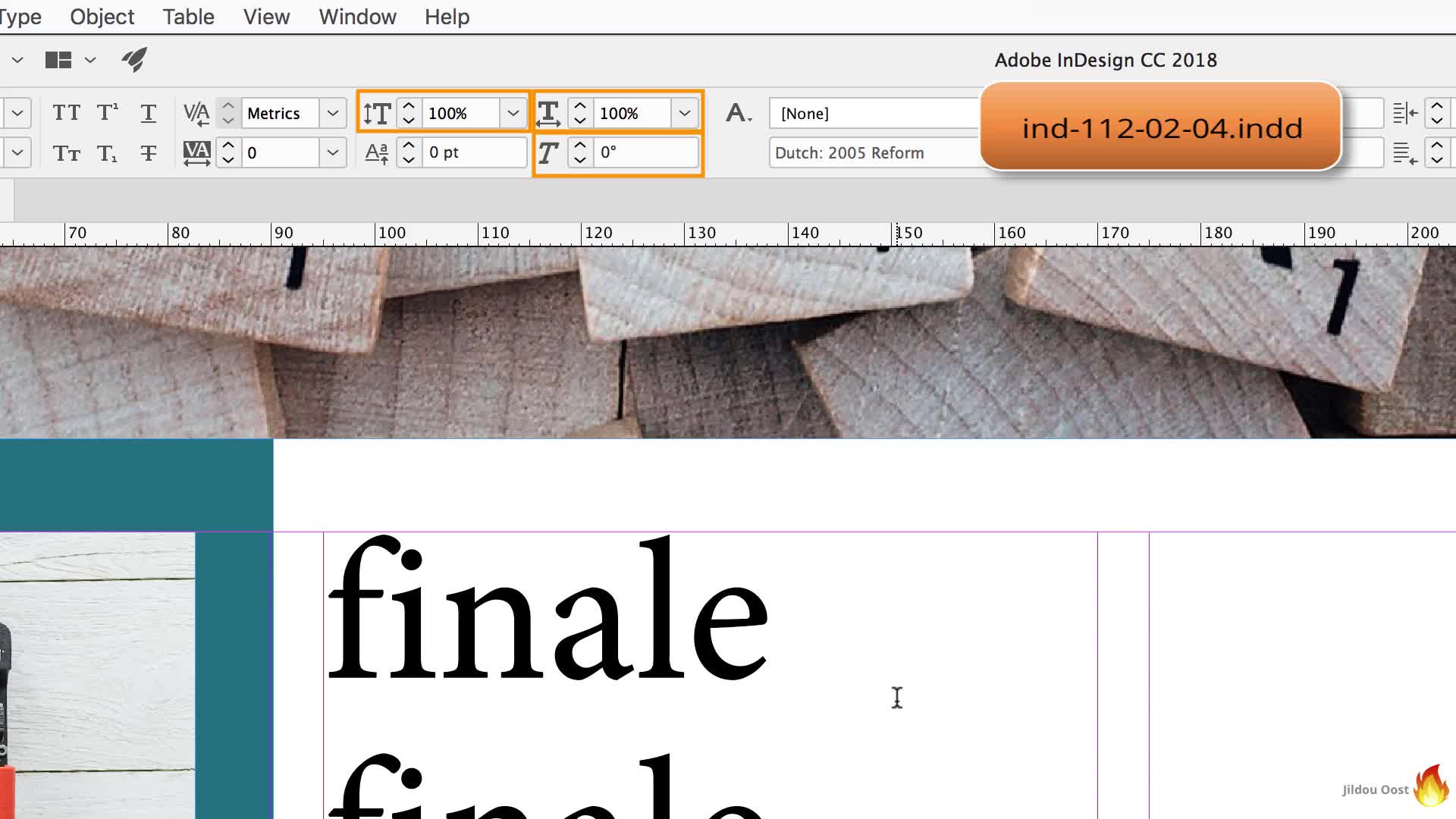This screenshot has width=1456, height=819.
Task: Open the Table menu
Action: point(188,17)
